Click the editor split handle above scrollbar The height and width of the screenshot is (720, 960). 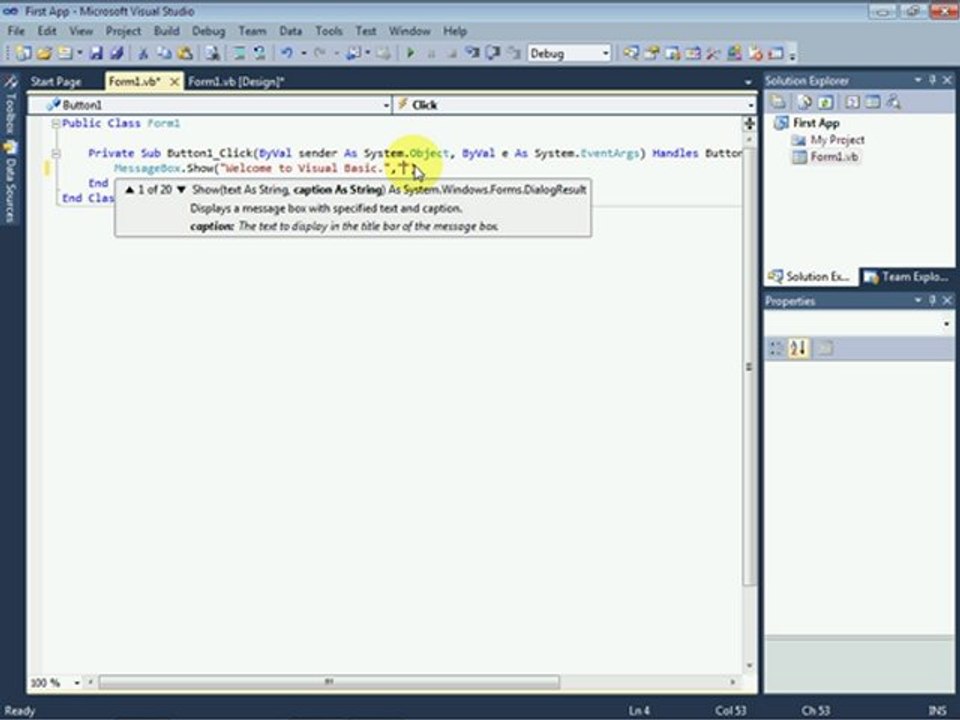click(x=749, y=124)
